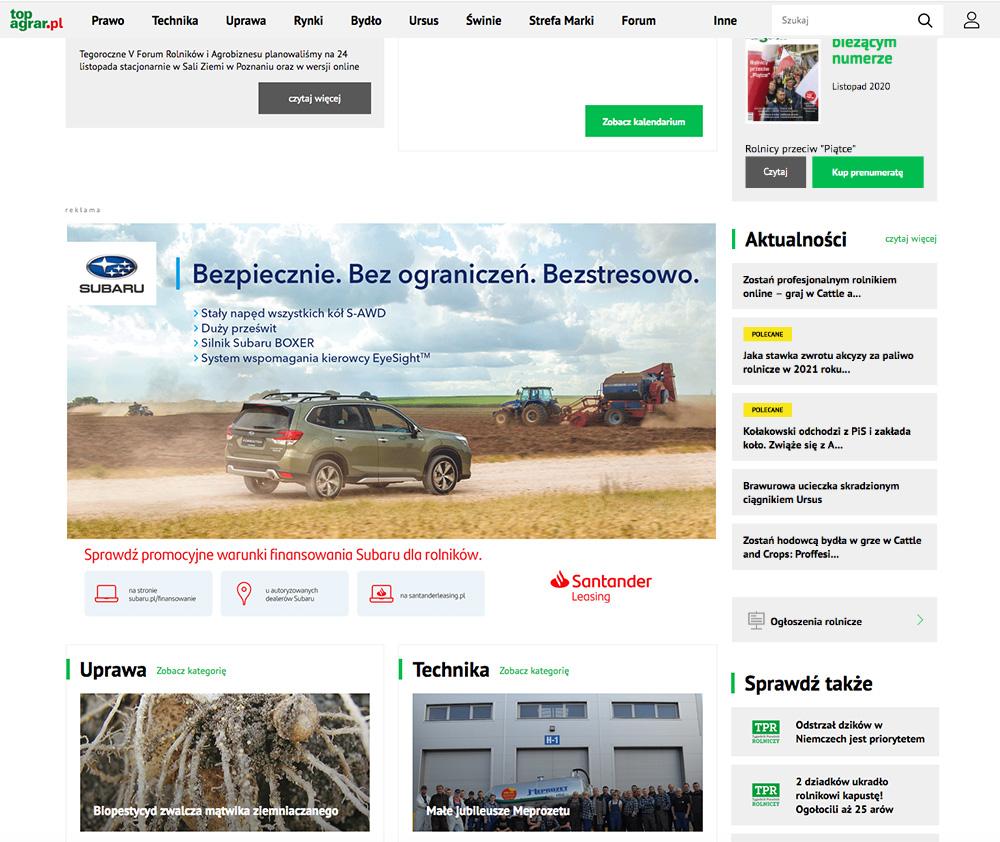This screenshot has width=1000, height=842.
Task: Click the search magnifier icon
Action: pos(925,20)
